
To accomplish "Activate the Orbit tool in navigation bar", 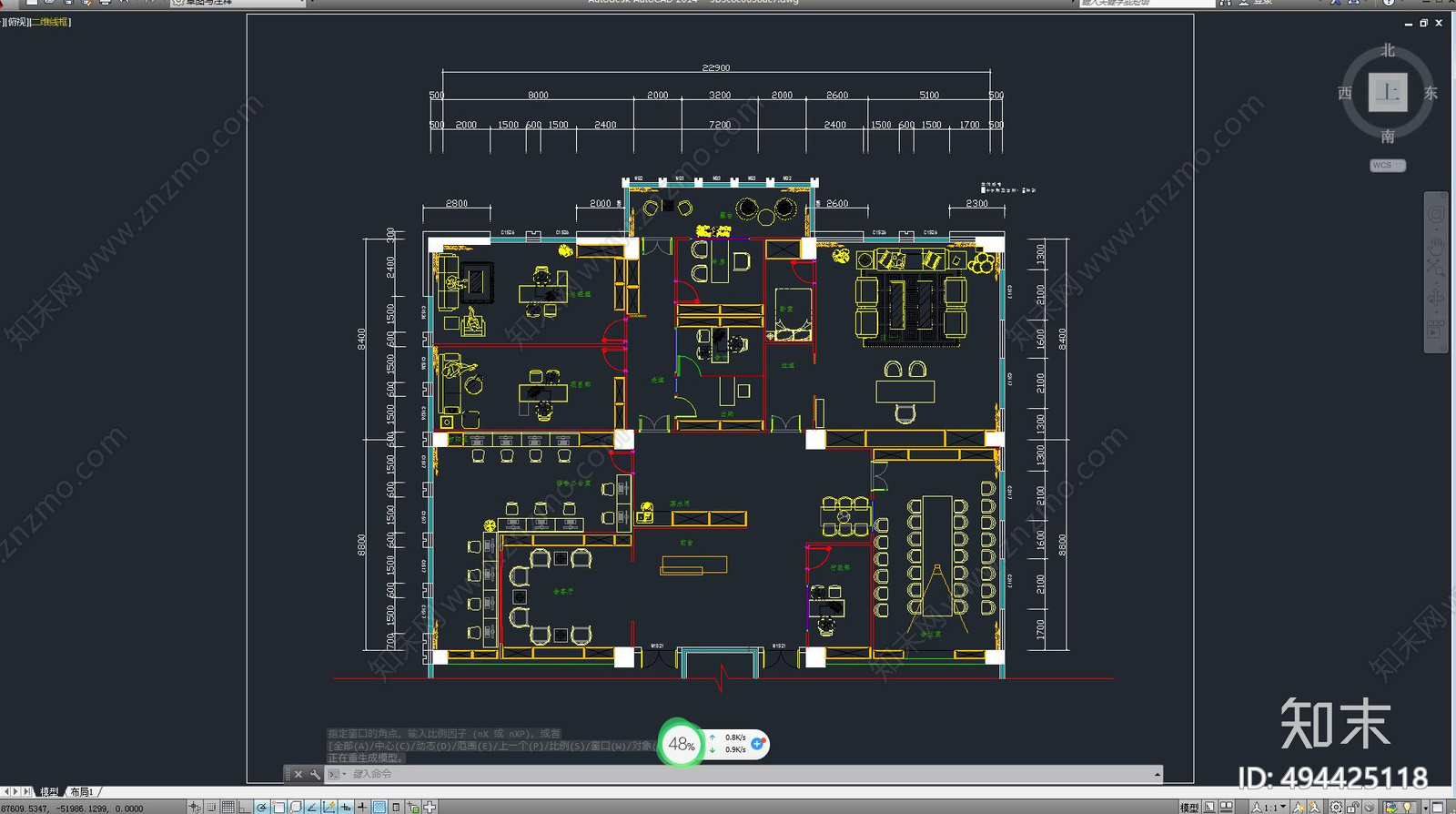I will coord(1435,297).
